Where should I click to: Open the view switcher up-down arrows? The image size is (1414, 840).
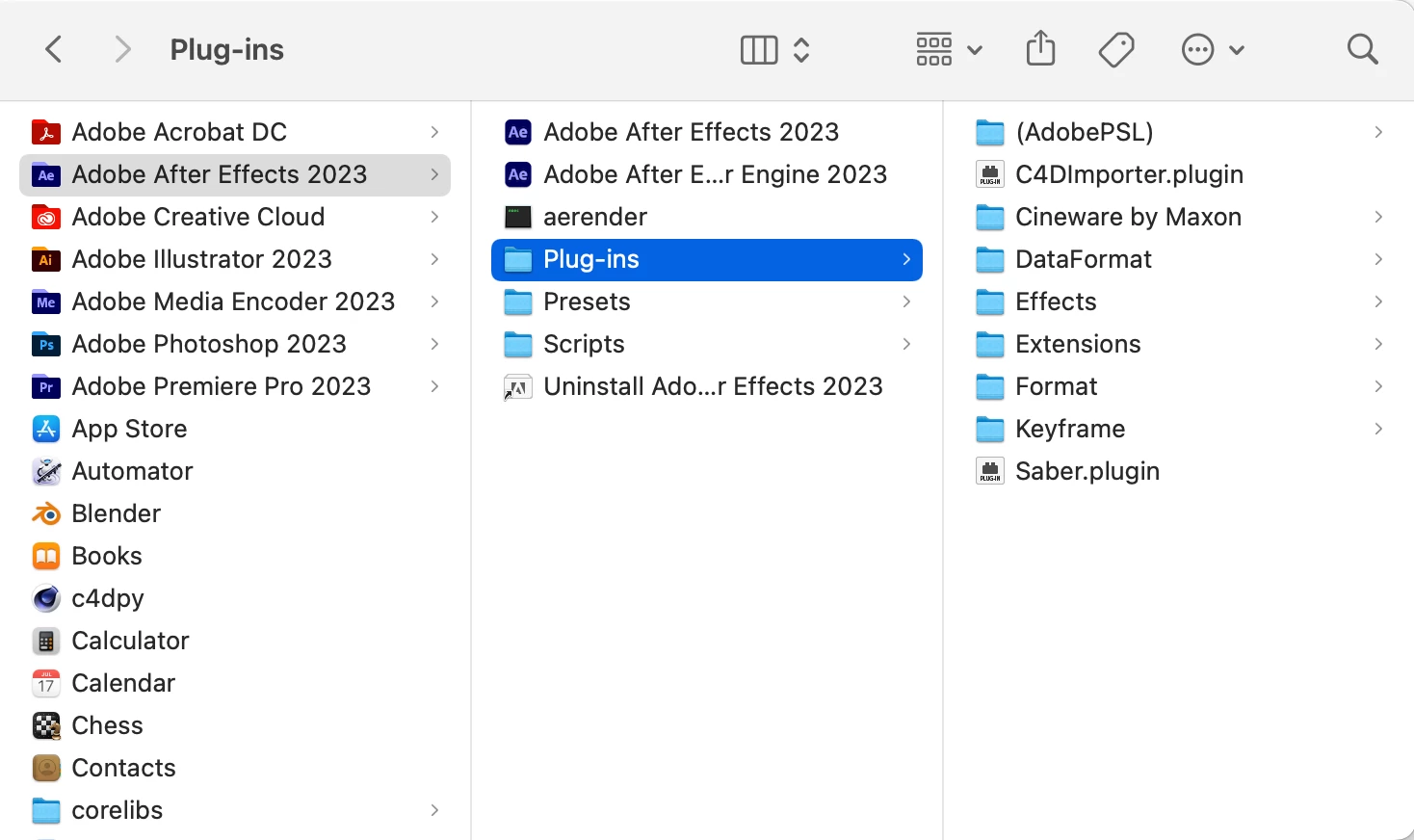click(801, 50)
